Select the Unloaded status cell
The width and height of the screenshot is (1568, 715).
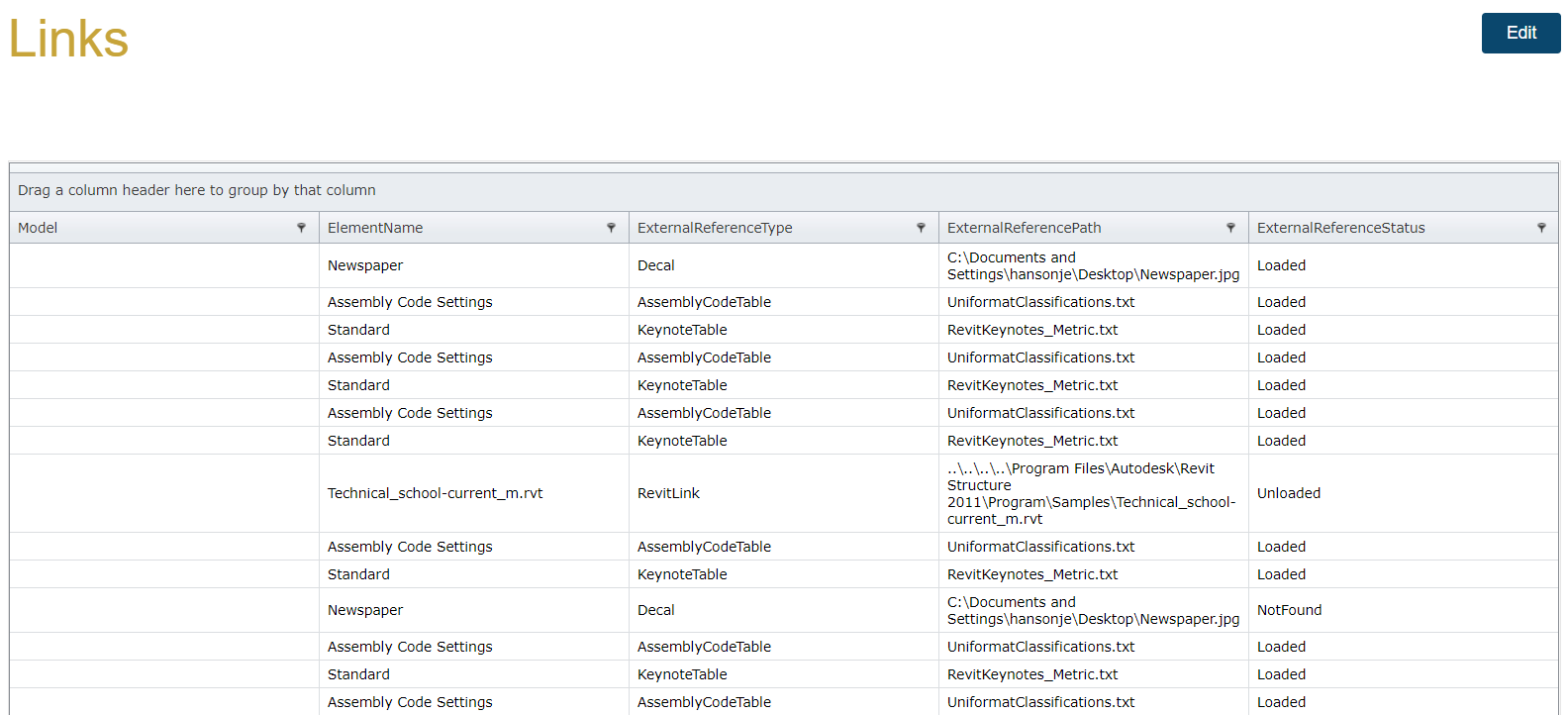point(1288,493)
